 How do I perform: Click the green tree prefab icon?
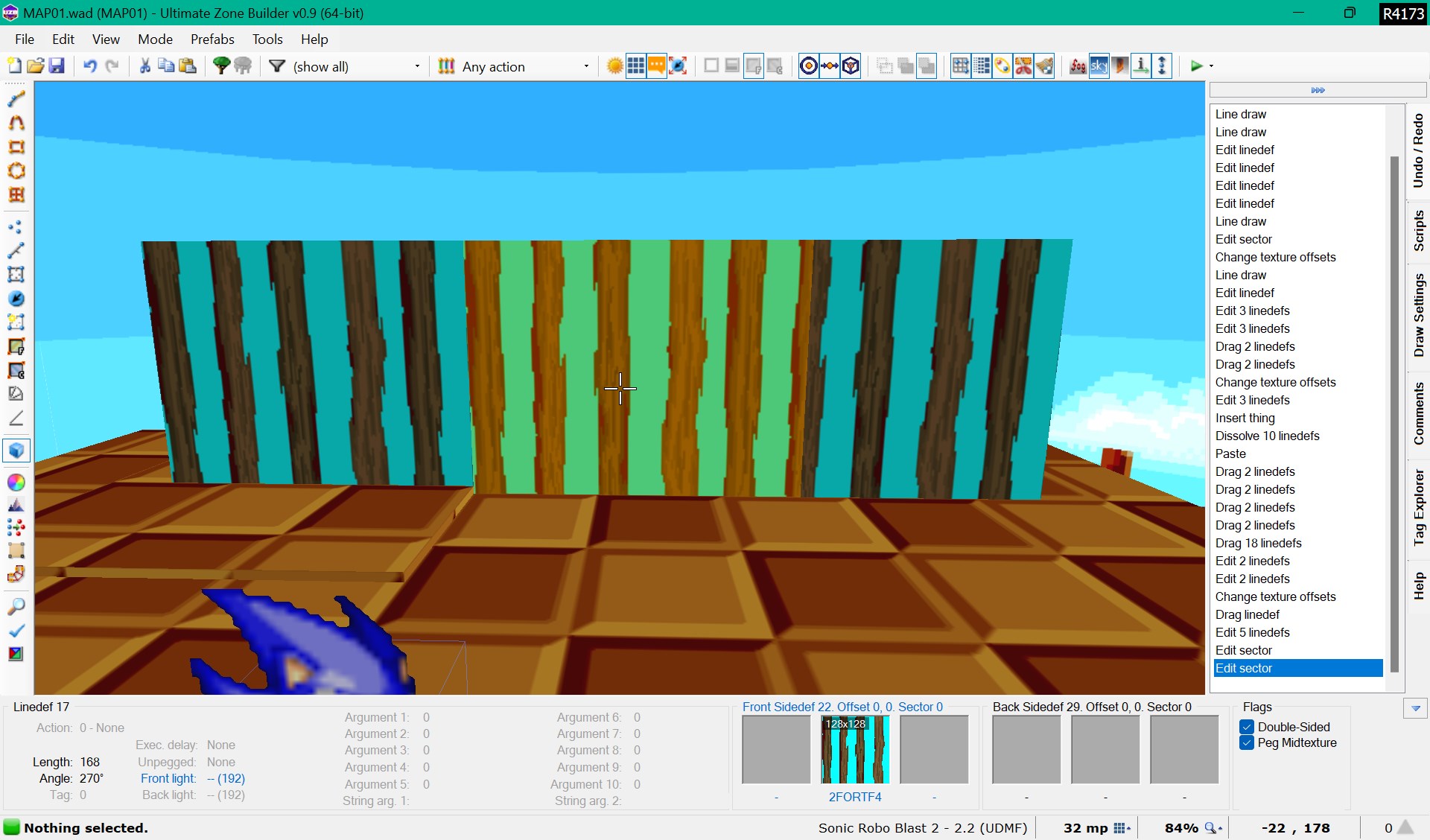(x=221, y=66)
